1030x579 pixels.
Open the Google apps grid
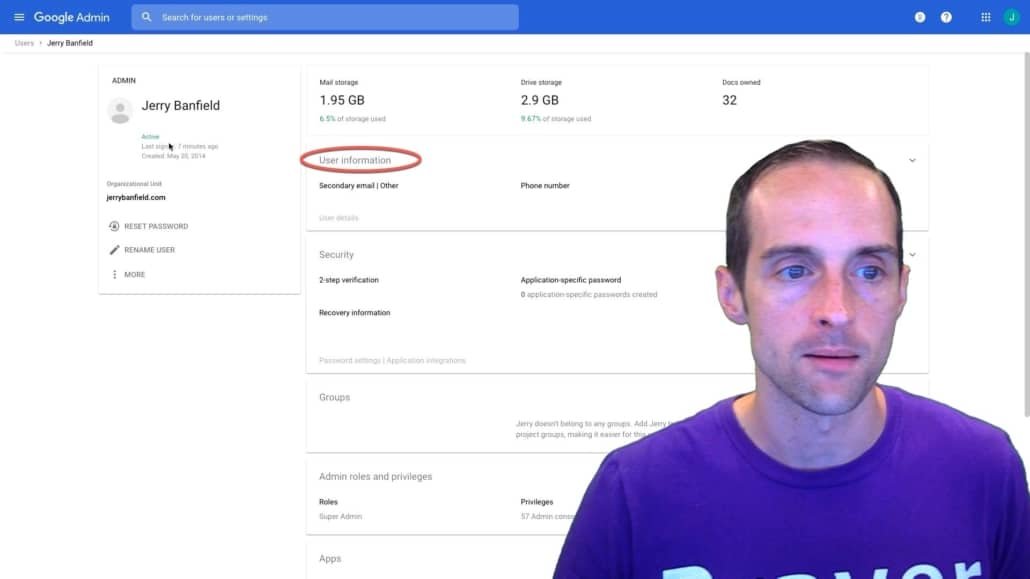point(985,17)
